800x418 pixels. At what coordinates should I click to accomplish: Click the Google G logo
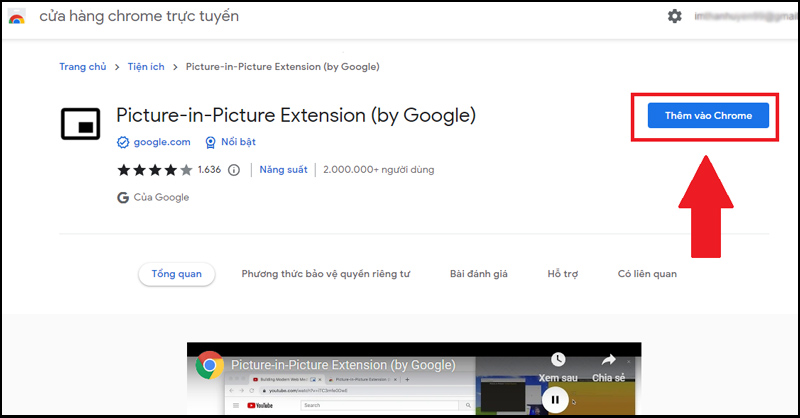pos(123,198)
